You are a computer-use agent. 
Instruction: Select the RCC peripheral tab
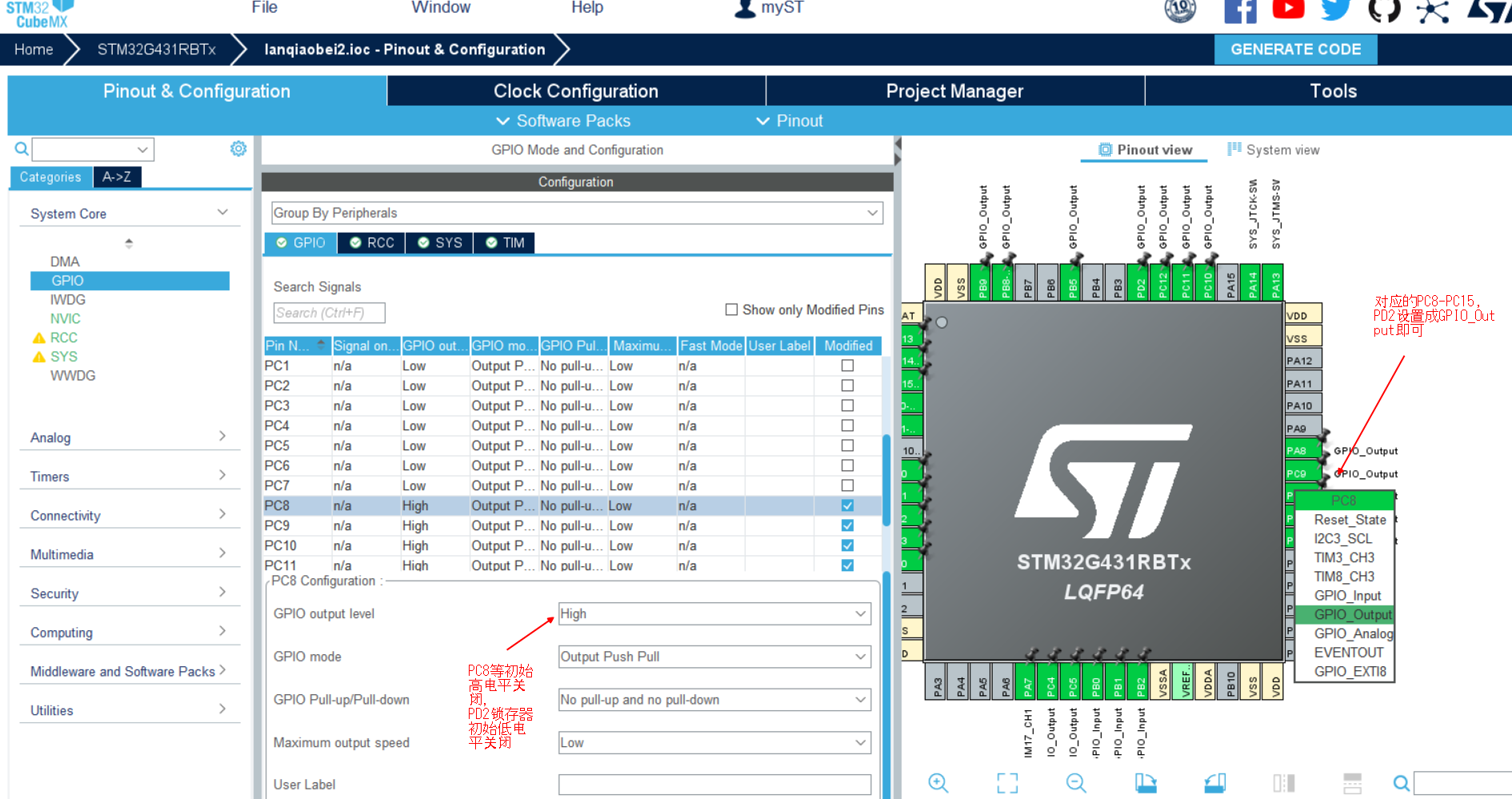coord(372,243)
